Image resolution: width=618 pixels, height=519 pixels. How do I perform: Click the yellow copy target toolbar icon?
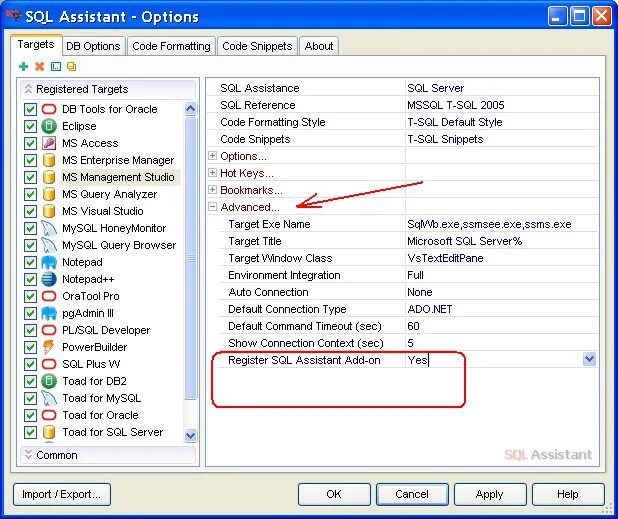point(71,67)
